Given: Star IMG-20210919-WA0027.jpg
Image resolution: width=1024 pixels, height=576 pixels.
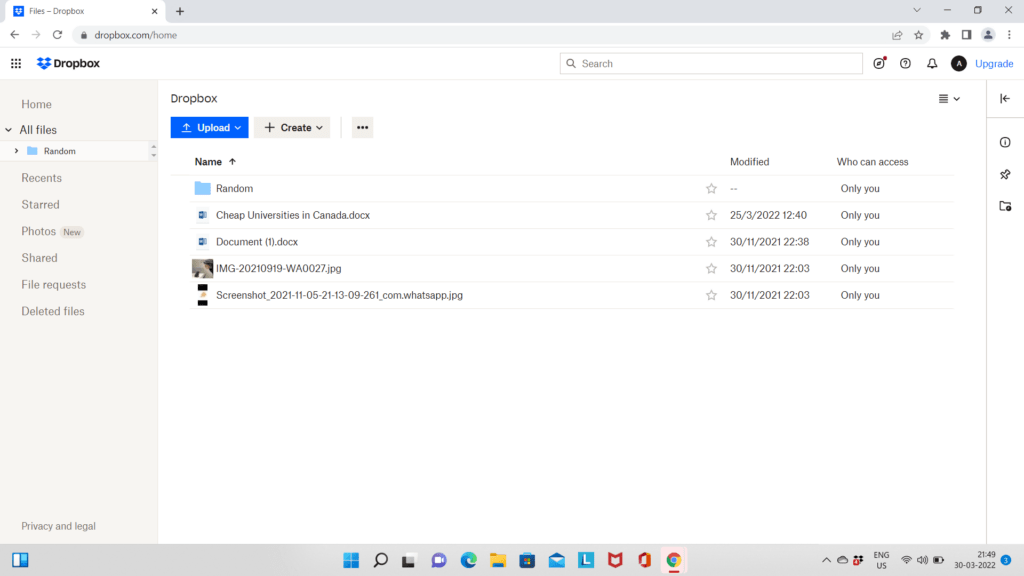Looking at the screenshot, I should point(711,268).
